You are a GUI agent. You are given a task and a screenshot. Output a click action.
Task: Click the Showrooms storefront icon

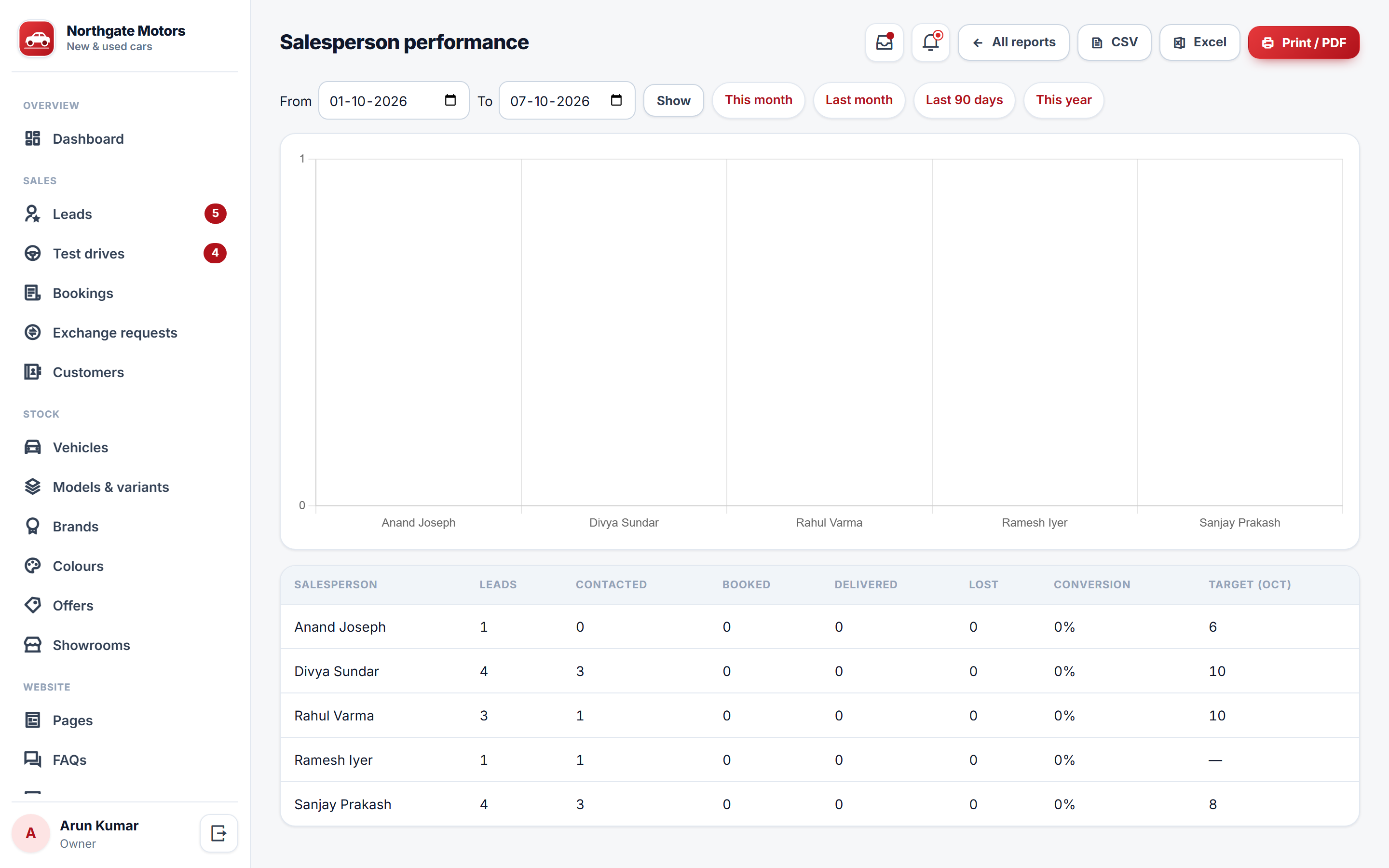point(33,645)
